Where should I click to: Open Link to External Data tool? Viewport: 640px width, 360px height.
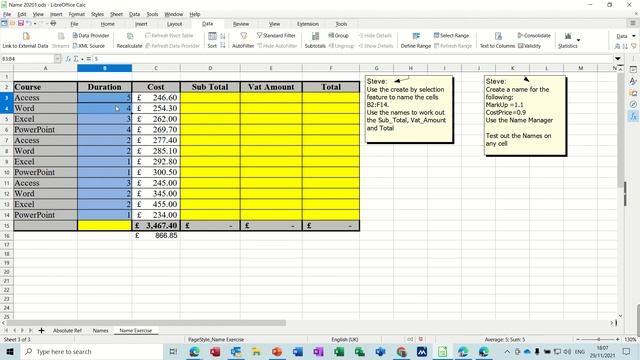click(x=25, y=40)
